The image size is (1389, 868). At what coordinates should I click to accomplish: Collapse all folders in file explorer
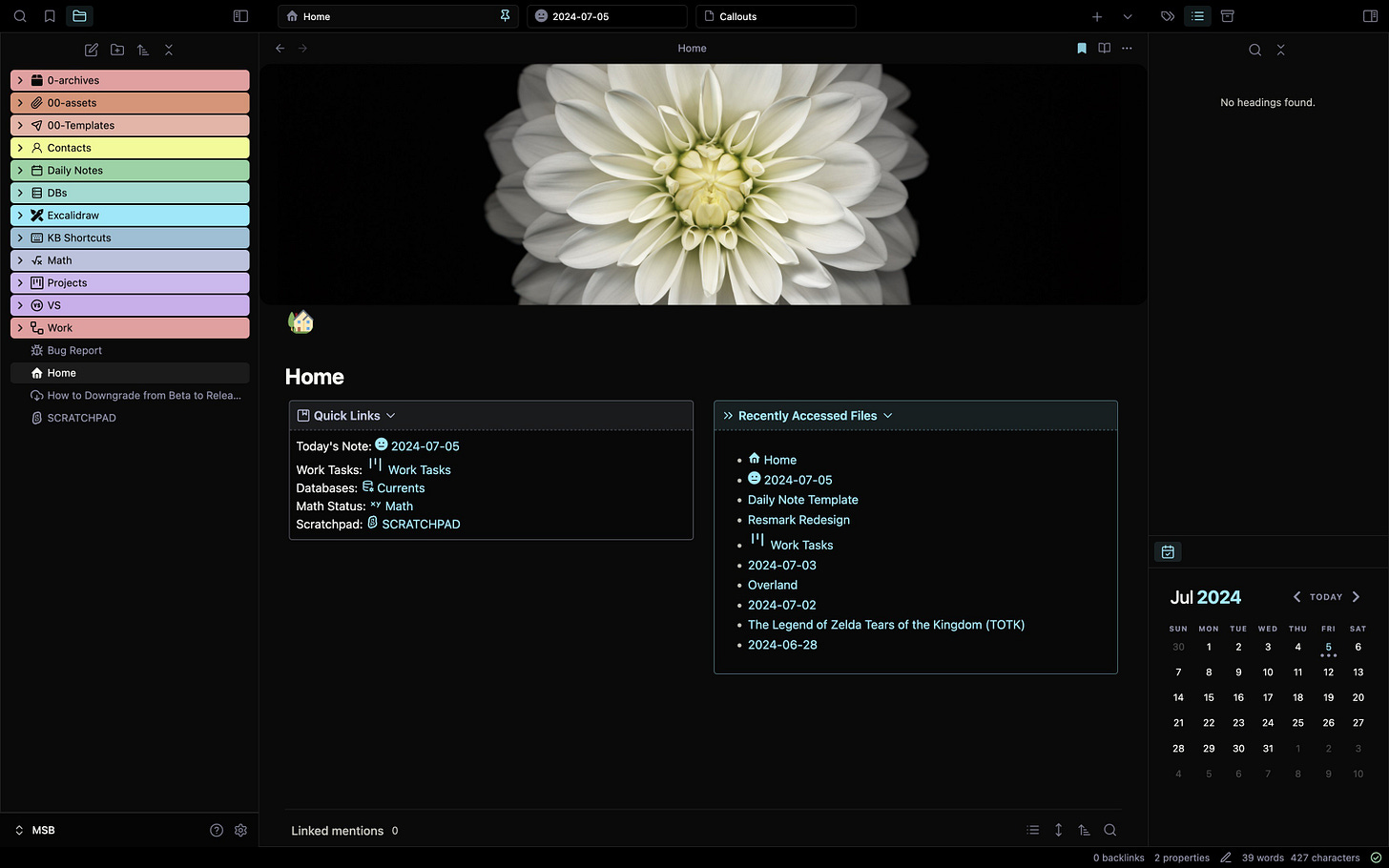point(169,50)
